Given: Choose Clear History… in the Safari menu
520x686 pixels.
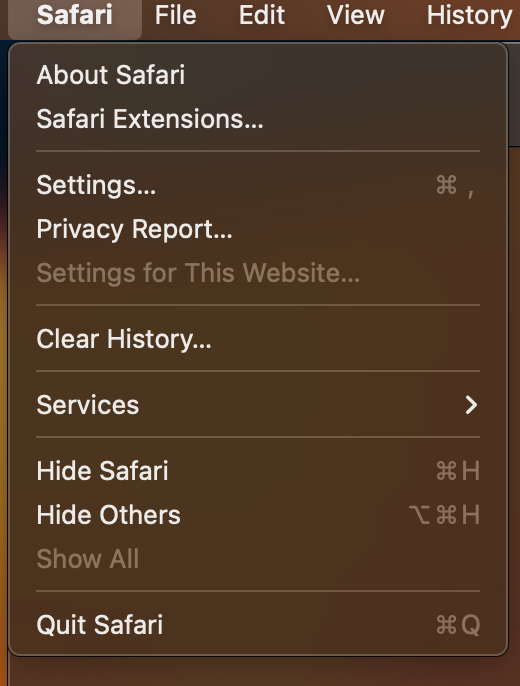Looking at the screenshot, I should (258, 339).
